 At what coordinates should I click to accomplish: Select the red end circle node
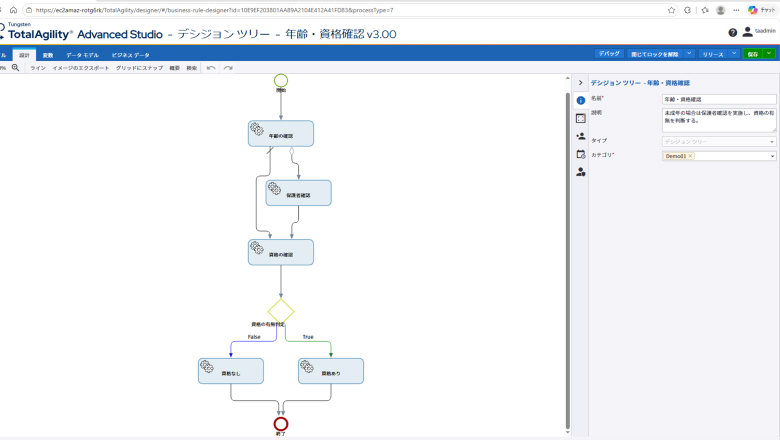[281, 424]
